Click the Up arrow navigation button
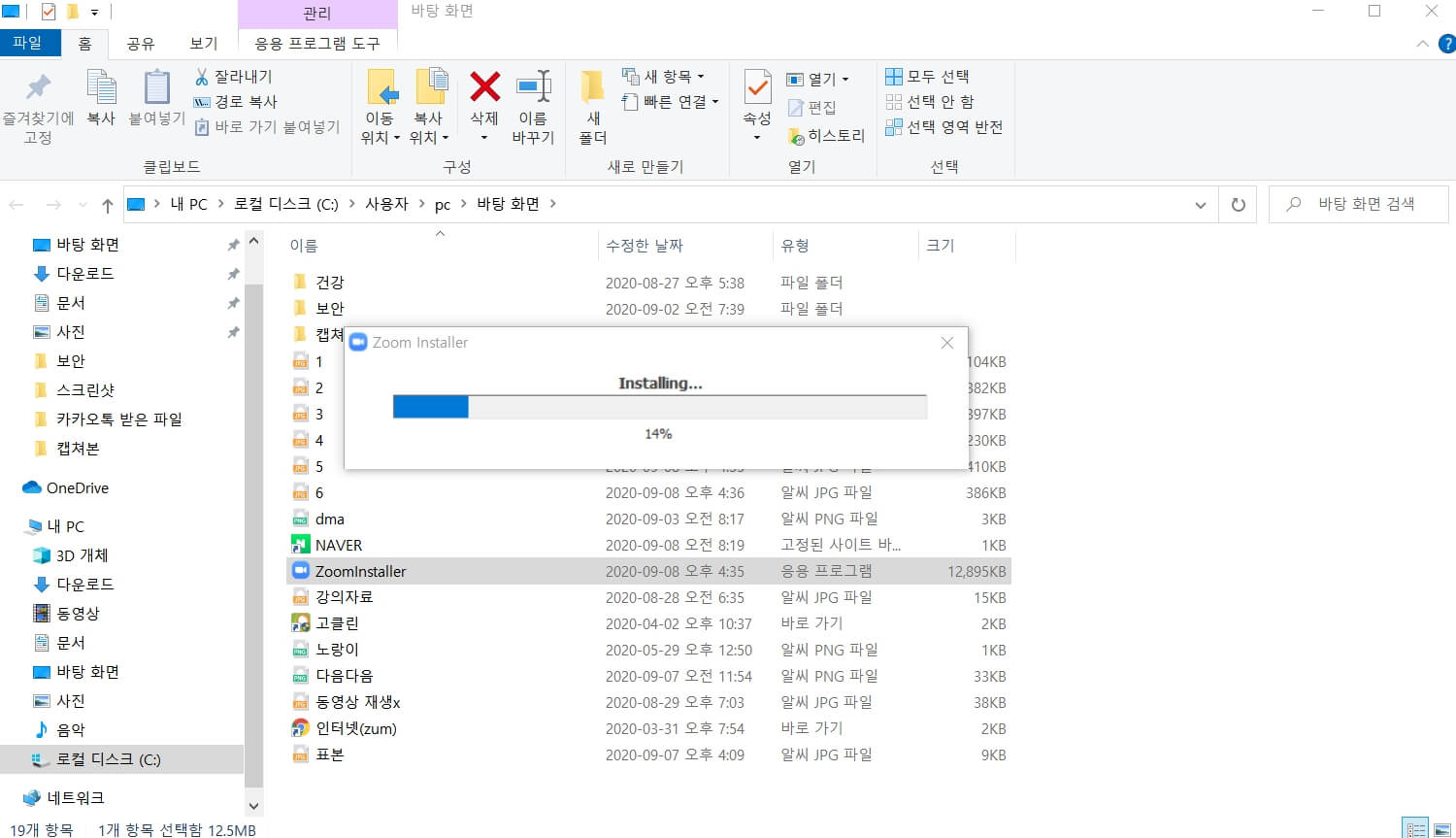 [108, 205]
